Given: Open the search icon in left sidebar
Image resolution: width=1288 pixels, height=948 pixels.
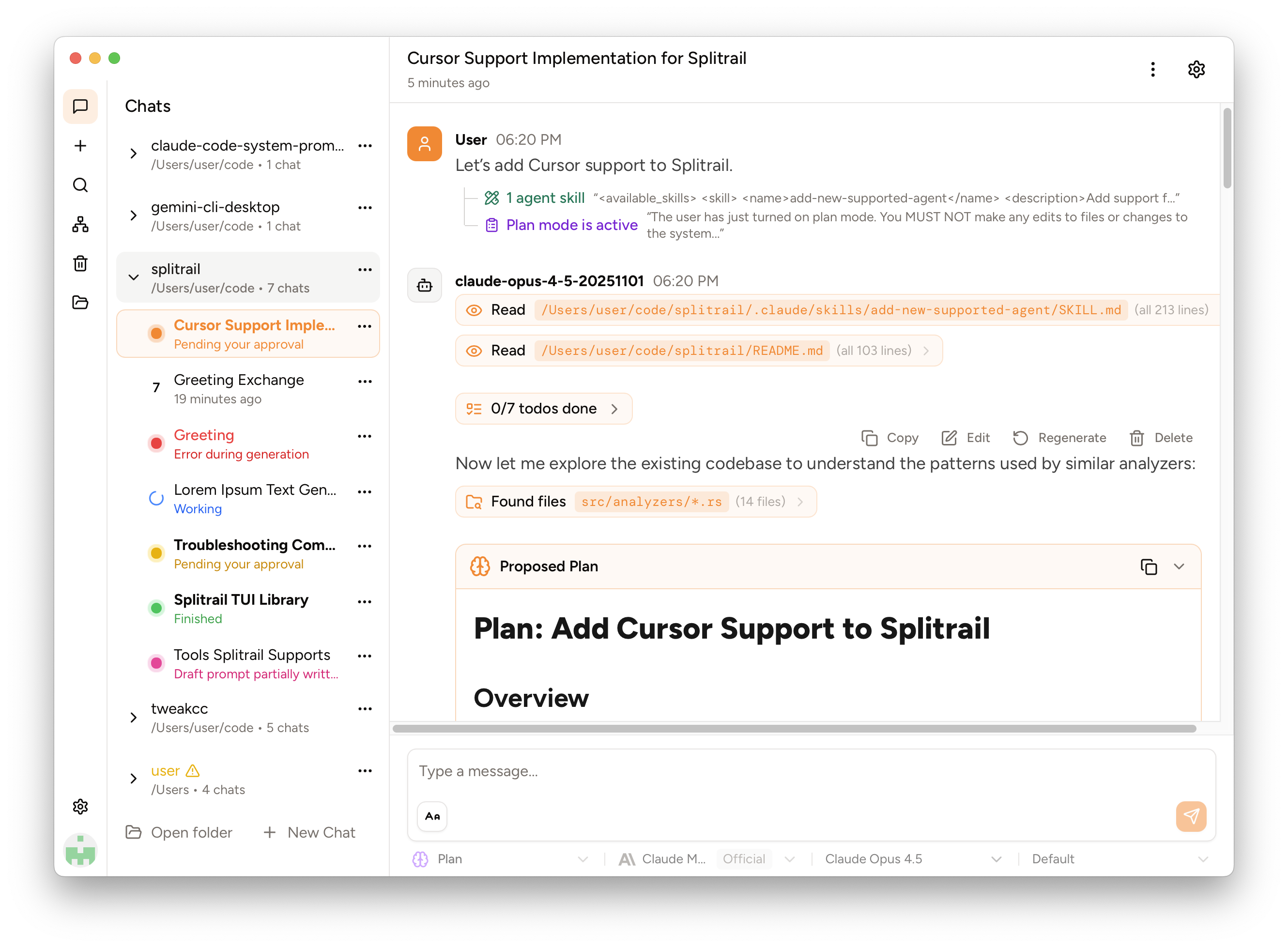Looking at the screenshot, I should pos(80,185).
